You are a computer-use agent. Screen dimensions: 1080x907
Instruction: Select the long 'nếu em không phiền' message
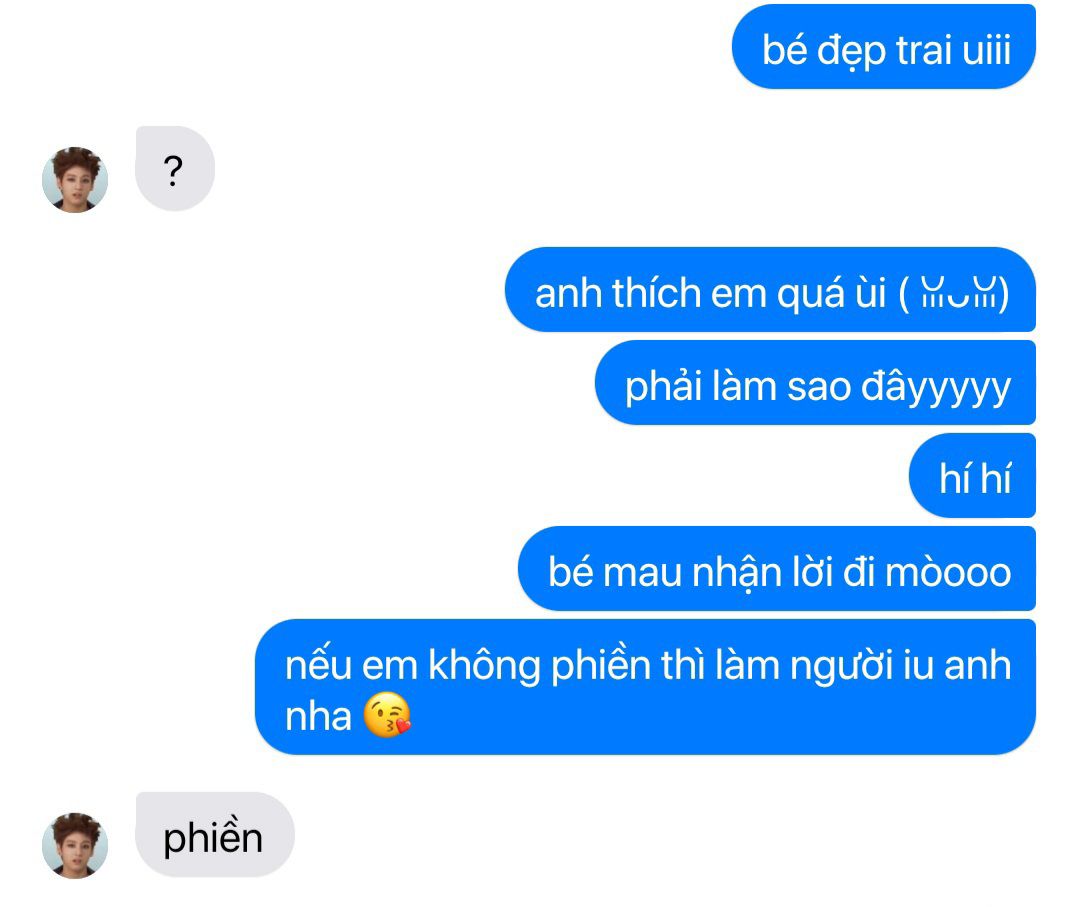click(x=645, y=687)
